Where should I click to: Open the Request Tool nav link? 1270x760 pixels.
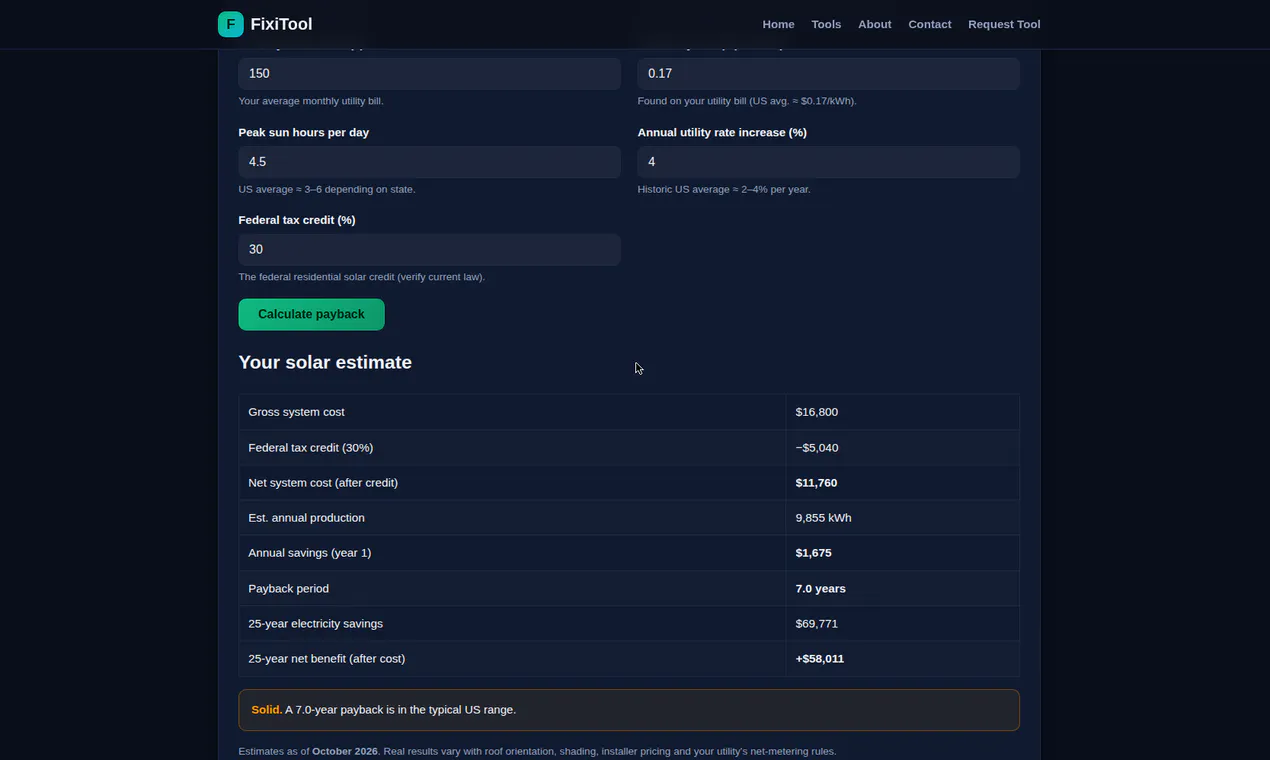[x=1004, y=24]
